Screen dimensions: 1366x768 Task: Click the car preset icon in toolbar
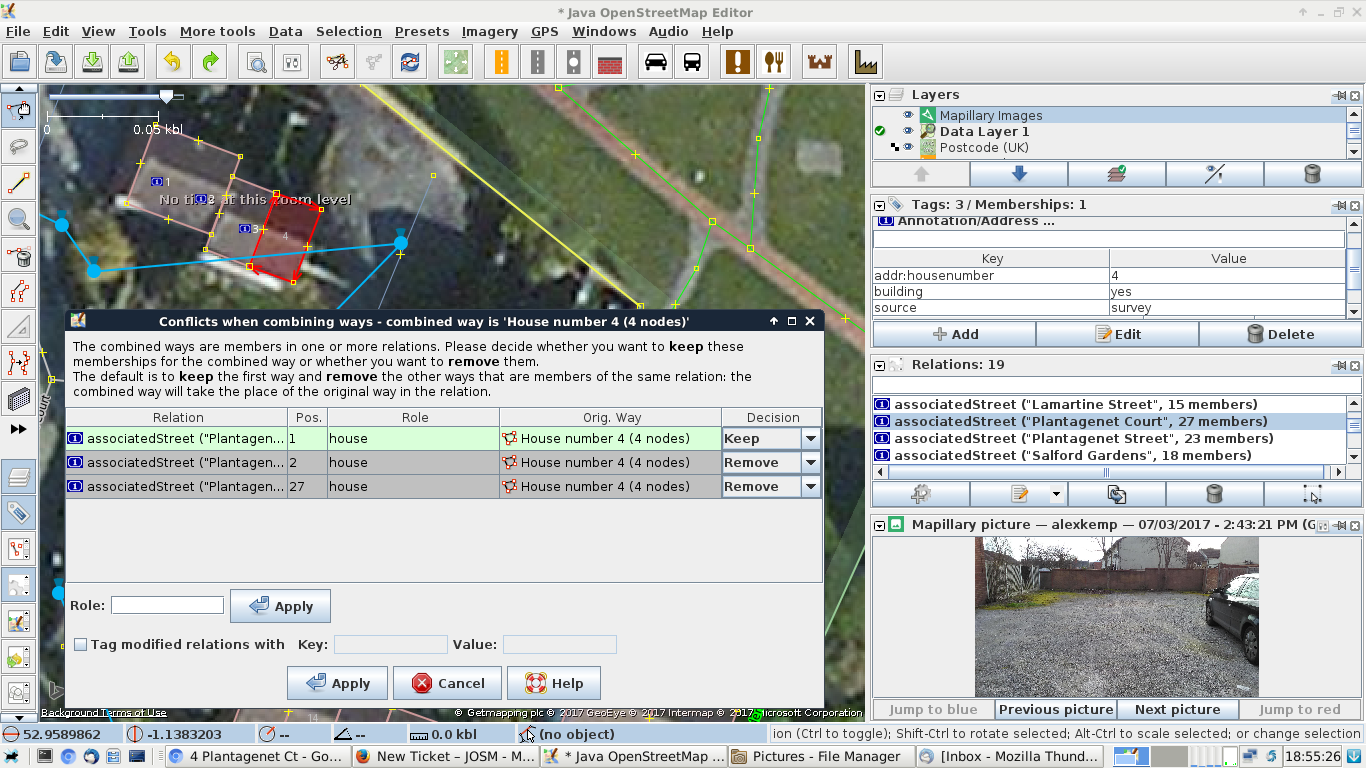click(x=656, y=62)
